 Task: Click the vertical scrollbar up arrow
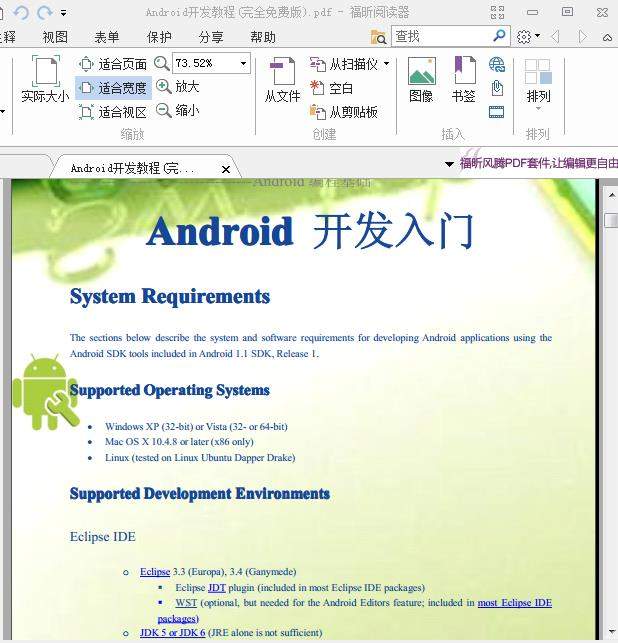coord(611,196)
